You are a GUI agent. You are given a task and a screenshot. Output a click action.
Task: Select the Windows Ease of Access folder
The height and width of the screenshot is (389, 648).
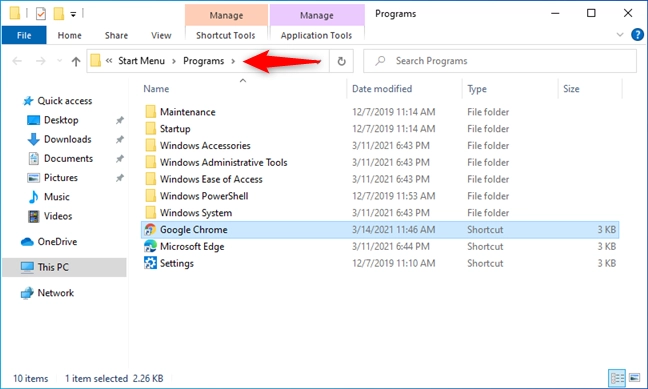click(x=211, y=179)
